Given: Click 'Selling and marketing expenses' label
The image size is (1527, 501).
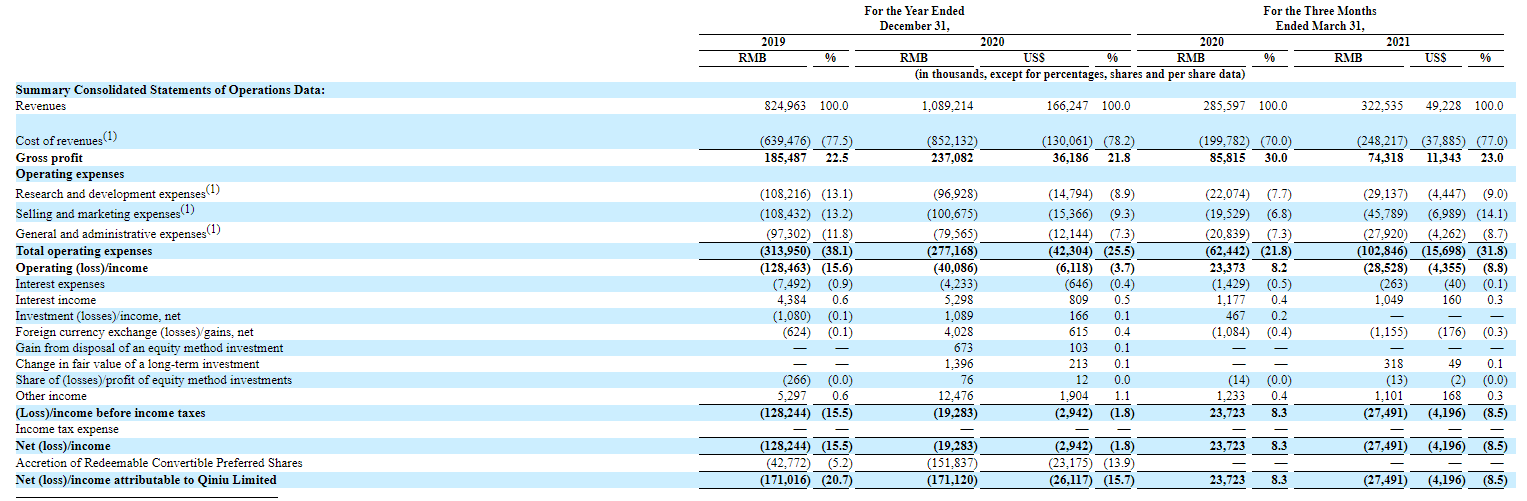Looking at the screenshot, I should click(105, 213).
